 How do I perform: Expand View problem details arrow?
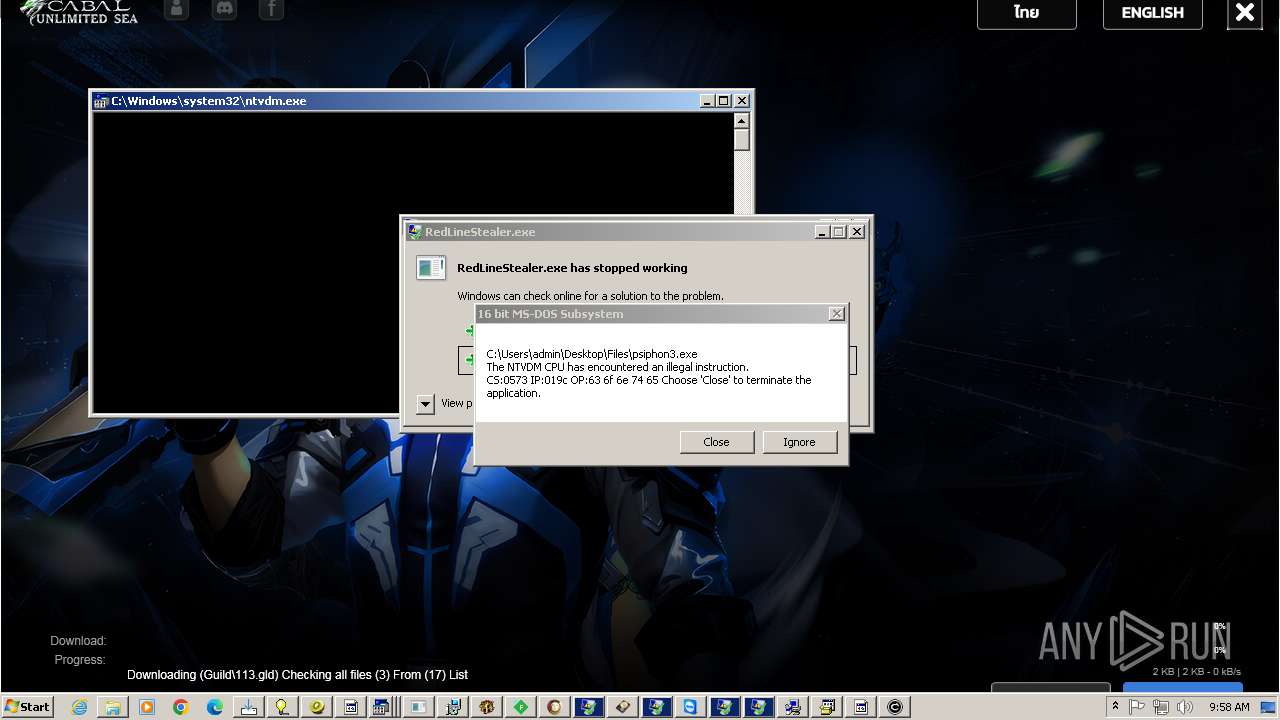(x=425, y=404)
